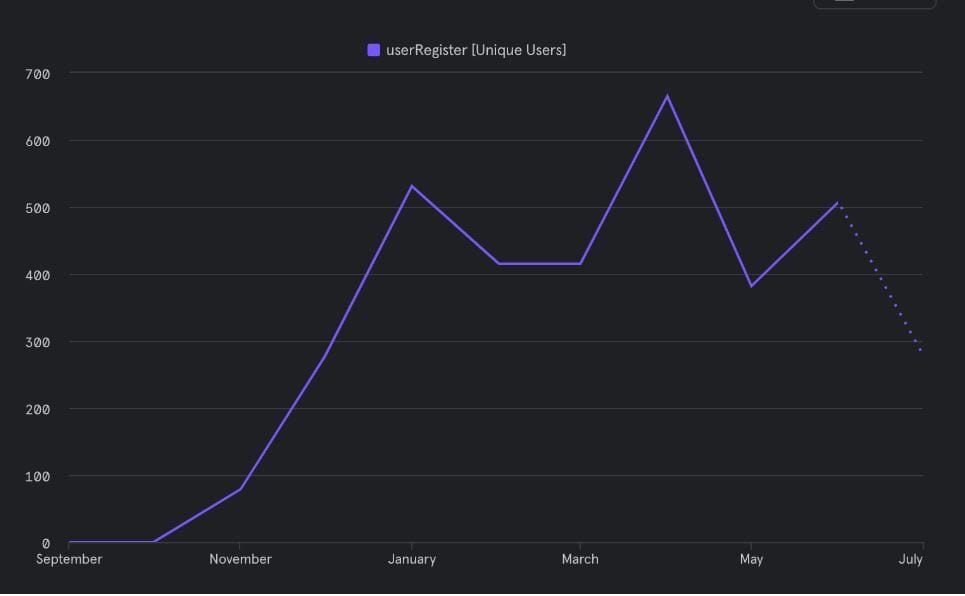
Task: Click the end of the dotted projection line
Action: click(921, 350)
